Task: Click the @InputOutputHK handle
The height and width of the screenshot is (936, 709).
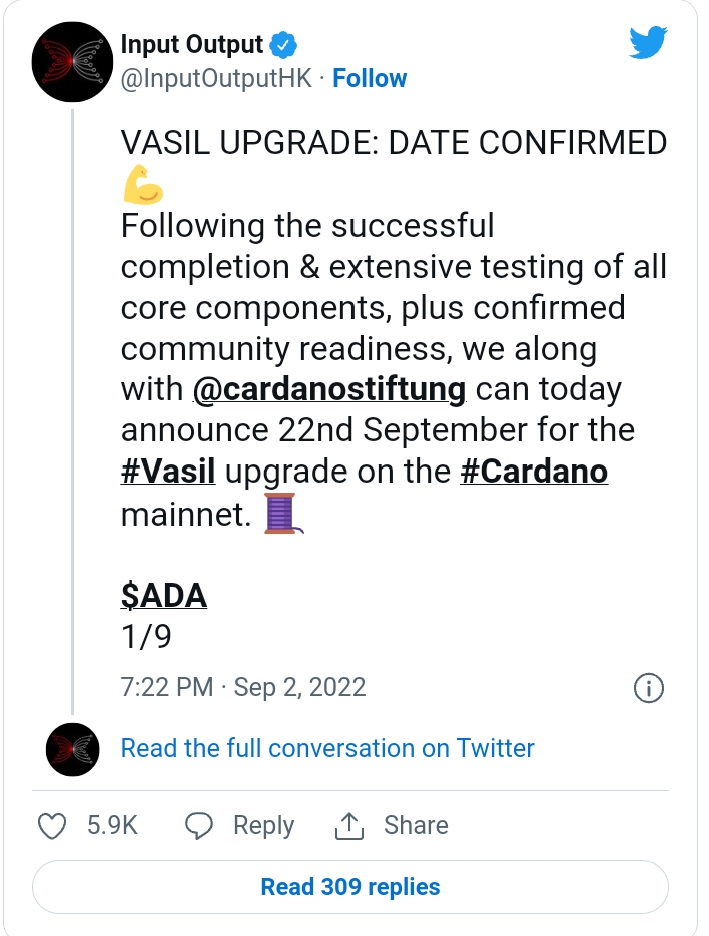Action: click(x=217, y=78)
